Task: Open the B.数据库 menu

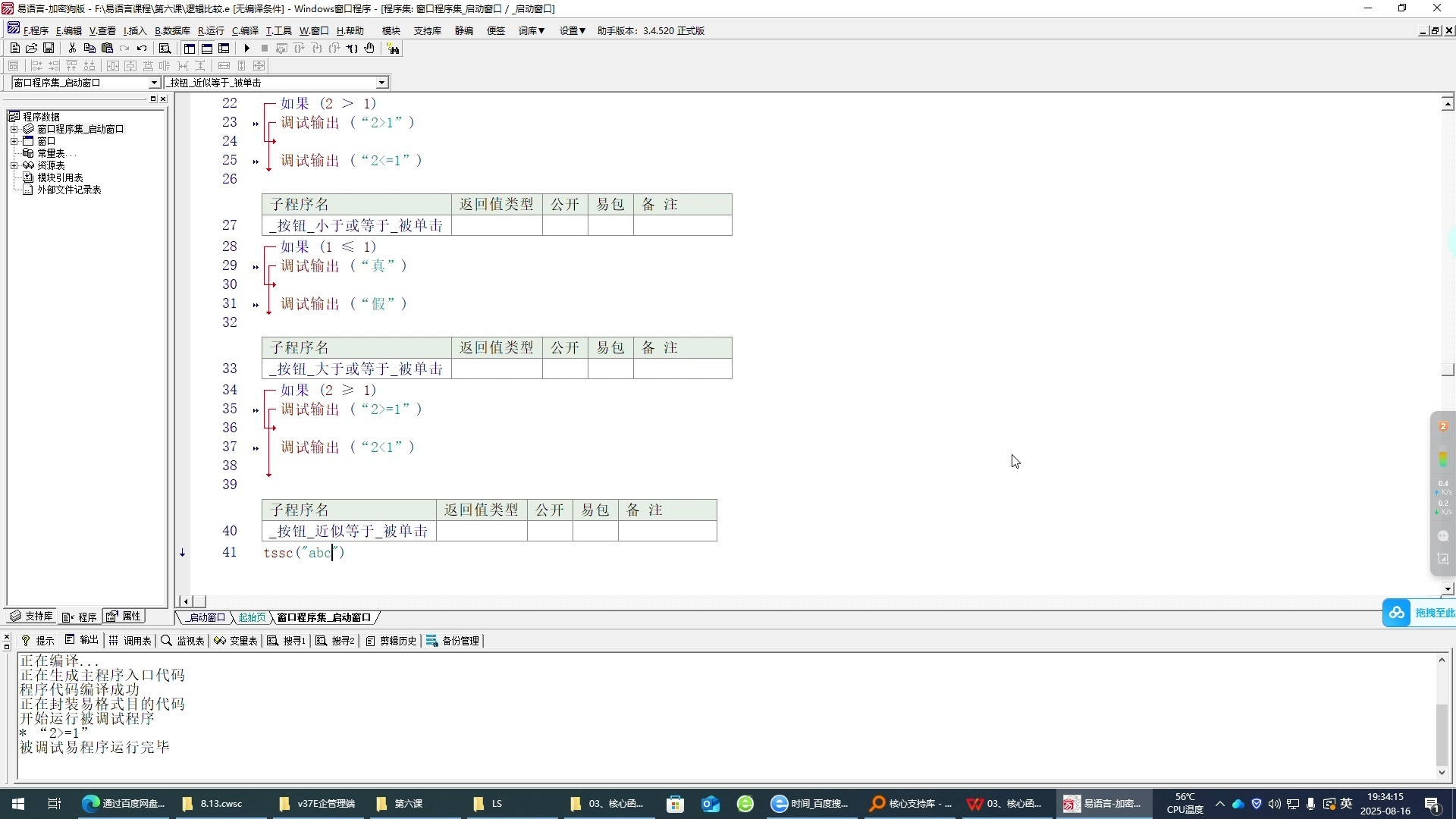Action: tap(172, 30)
